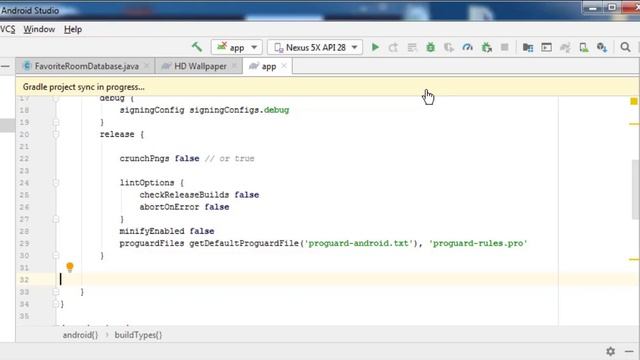640x360 pixels.
Task: Click the android{} breadcrumb
Action: tap(80, 335)
